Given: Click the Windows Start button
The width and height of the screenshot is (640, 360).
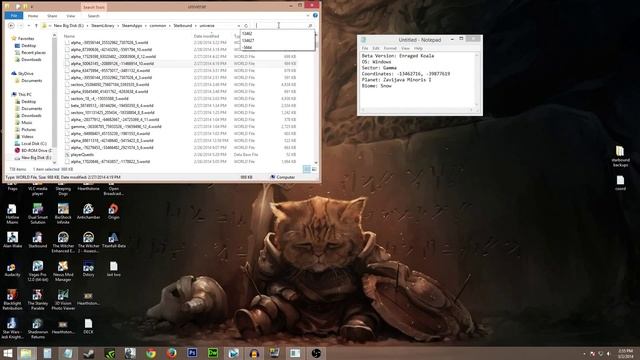Looking at the screenshot, I should click(8, 353).
